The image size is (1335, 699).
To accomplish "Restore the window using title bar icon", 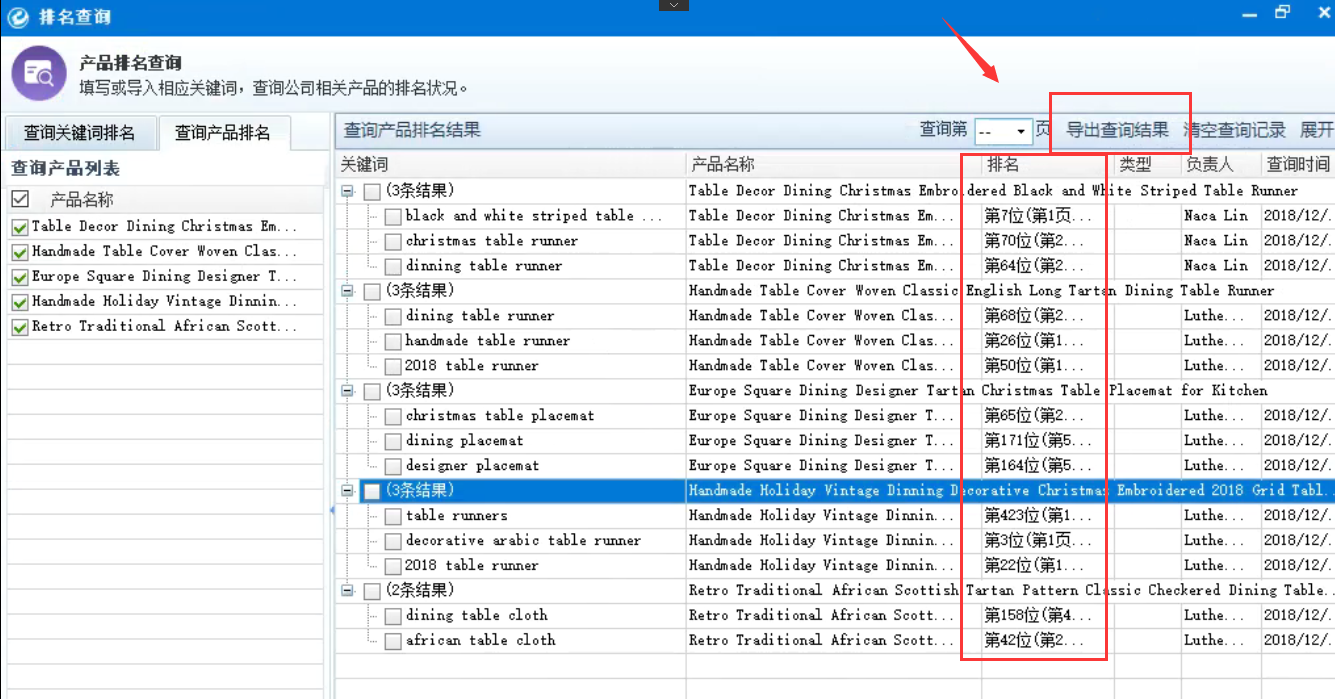I will pos(1283,13).
